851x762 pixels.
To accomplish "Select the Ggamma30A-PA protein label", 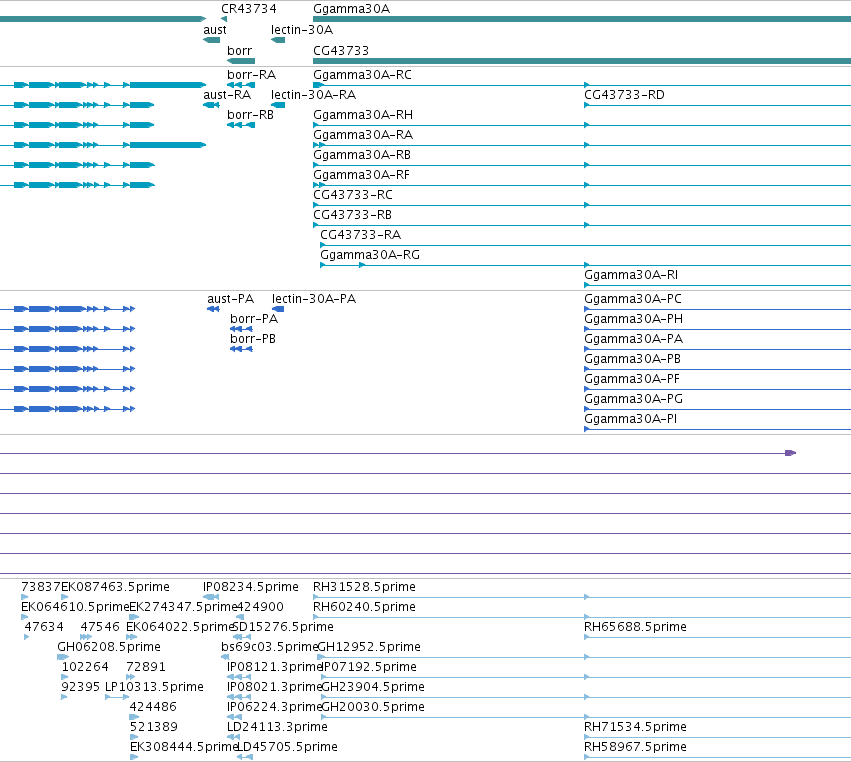I will click(633, 339).
